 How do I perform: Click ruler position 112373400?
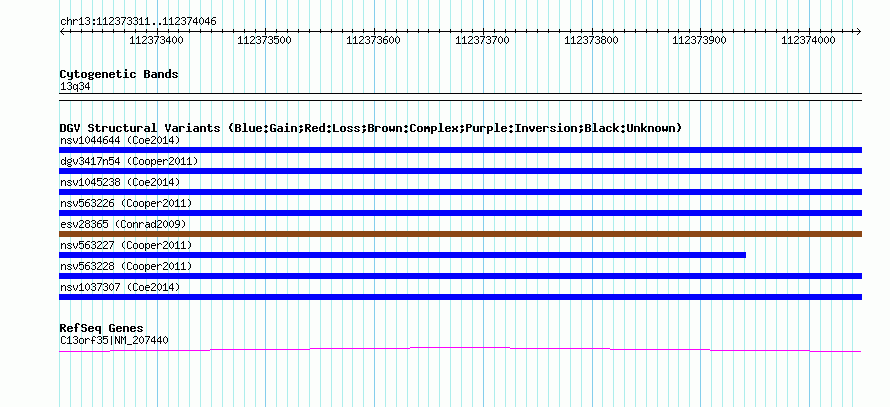click(157, 40)
